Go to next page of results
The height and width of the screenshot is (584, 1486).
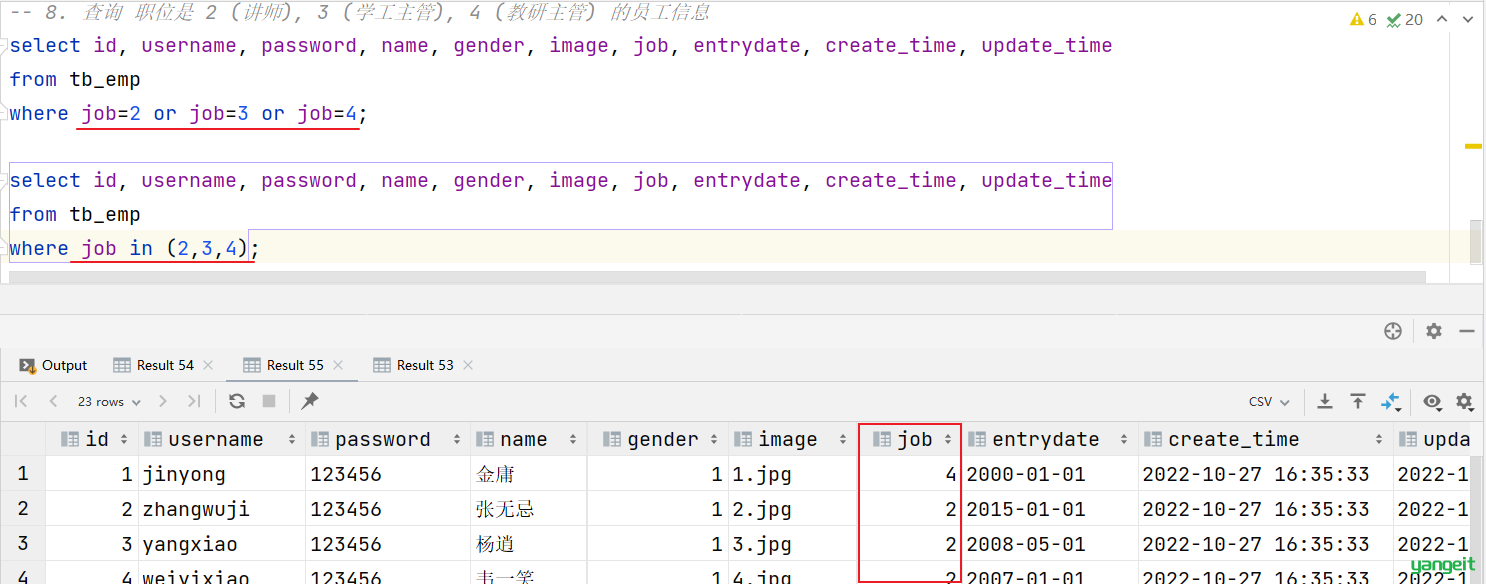(x=163, y=401)
